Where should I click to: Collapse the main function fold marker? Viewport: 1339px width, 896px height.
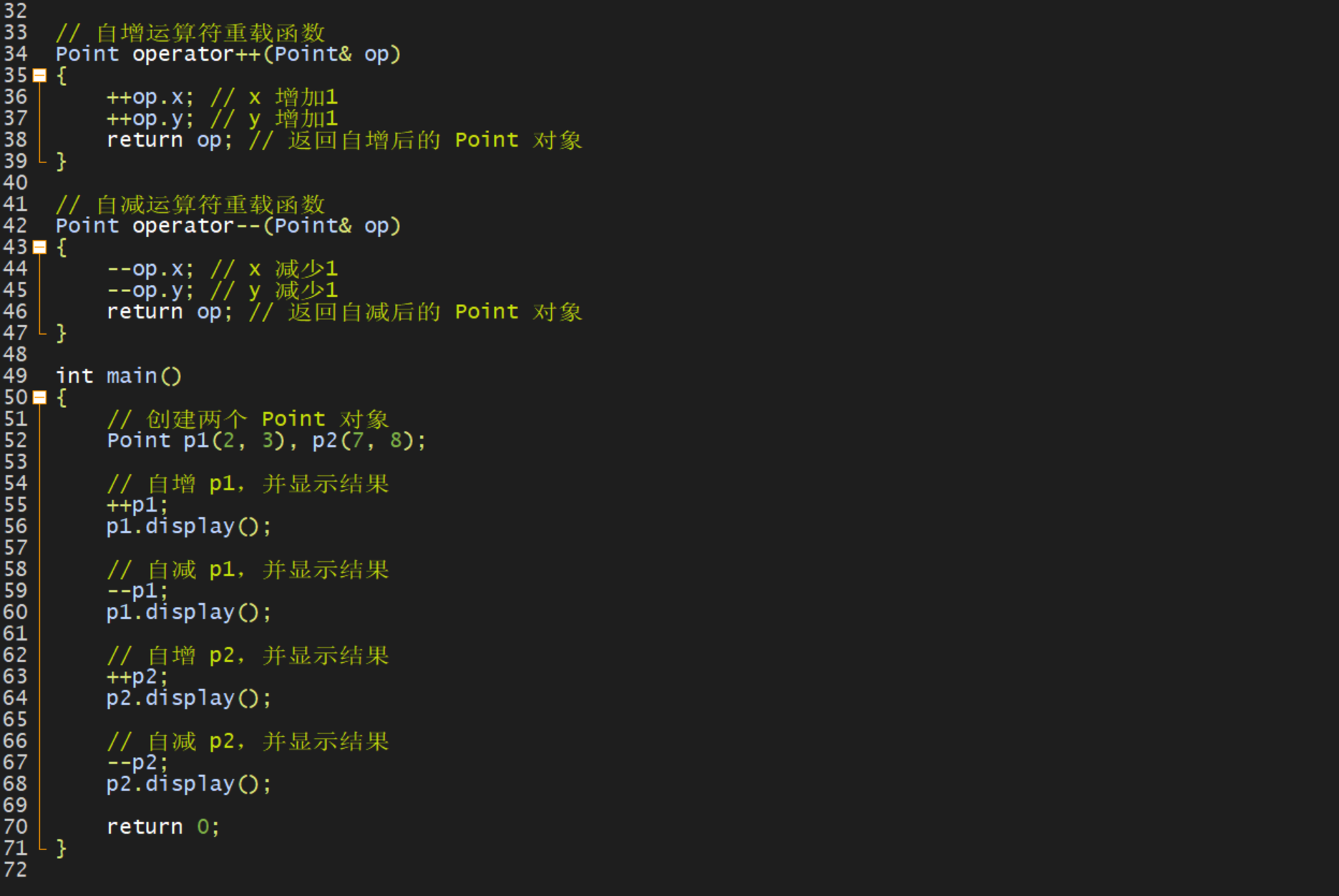click(x=40, y=397)
